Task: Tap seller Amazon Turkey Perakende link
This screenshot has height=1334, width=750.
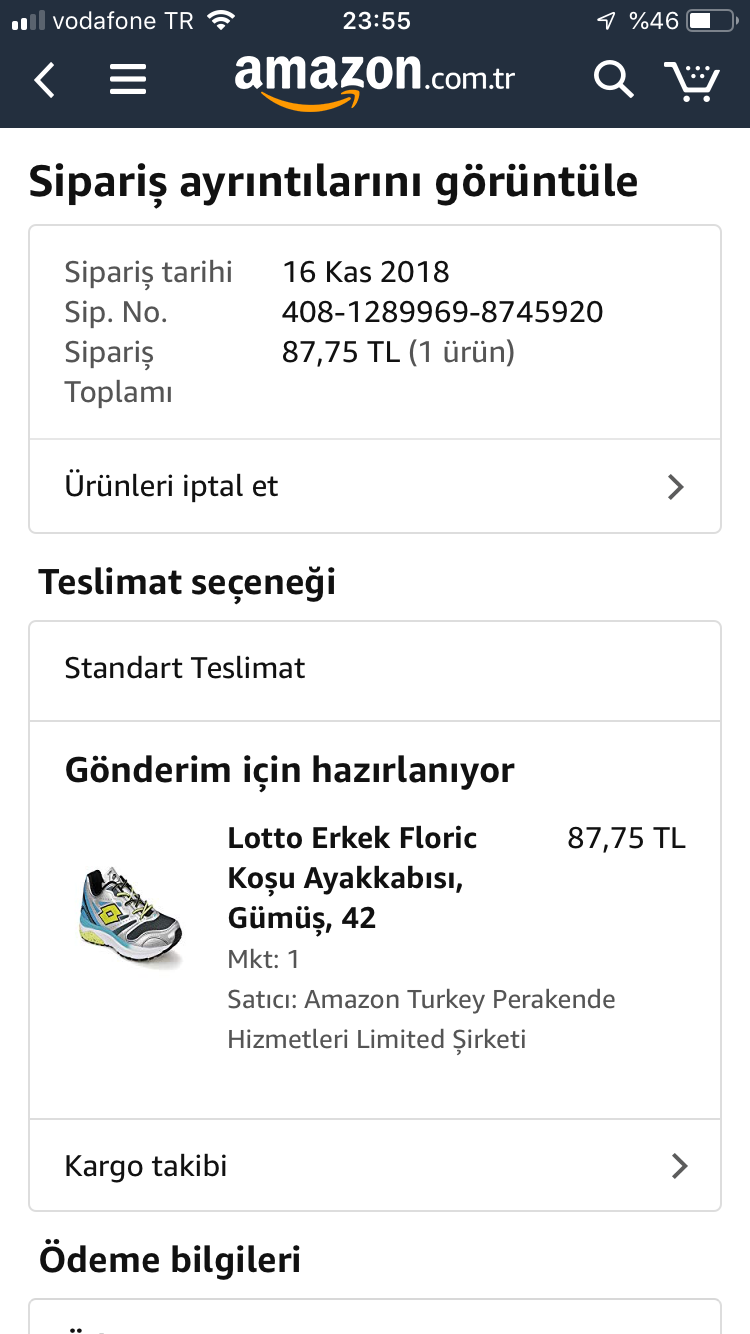Action: (x=421, y=1019)
